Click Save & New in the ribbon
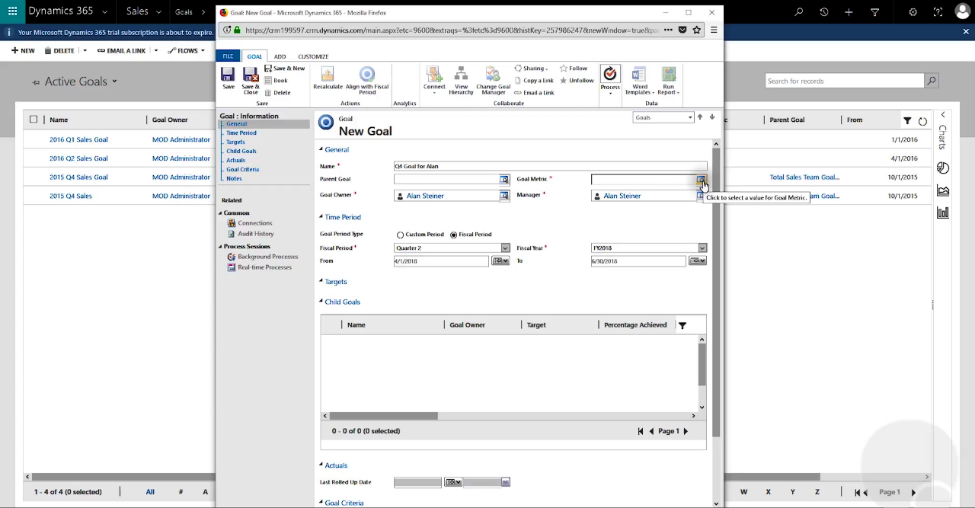Screen dimensions: 975x508 tap(285, 68)
